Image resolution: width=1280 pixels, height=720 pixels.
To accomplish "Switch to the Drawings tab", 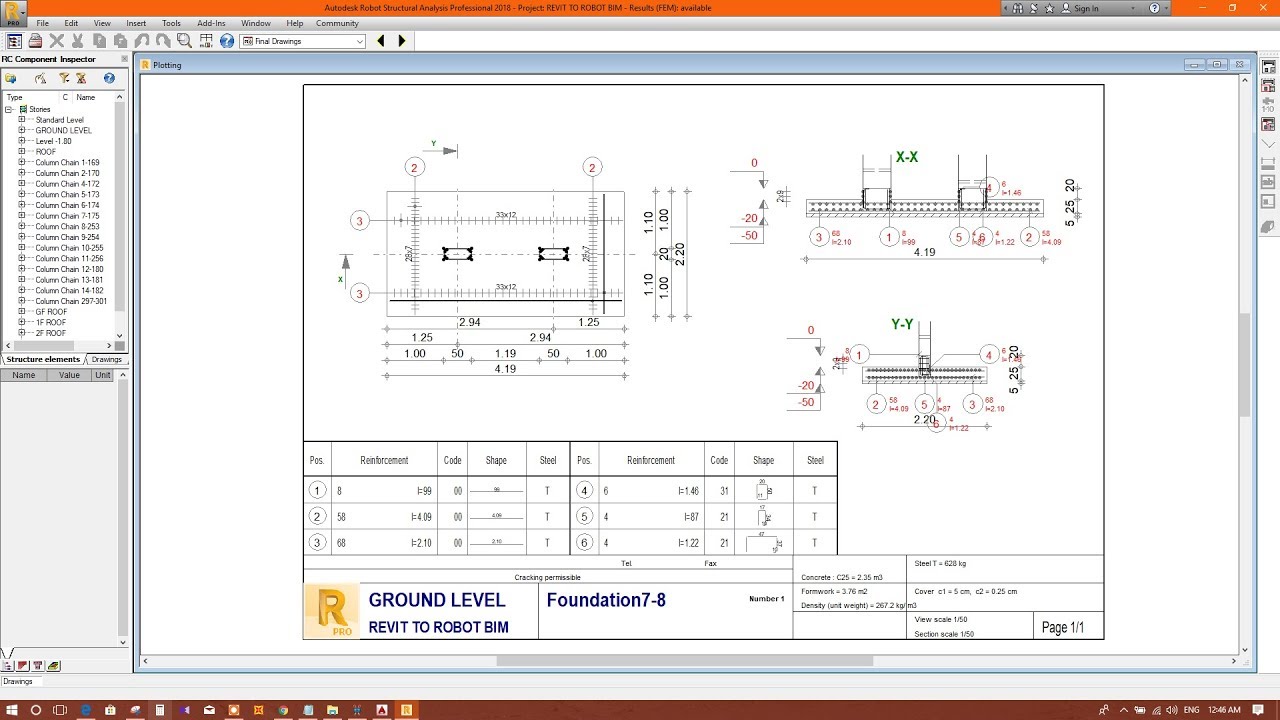I will pyautogui.click(x=106, y=359).
